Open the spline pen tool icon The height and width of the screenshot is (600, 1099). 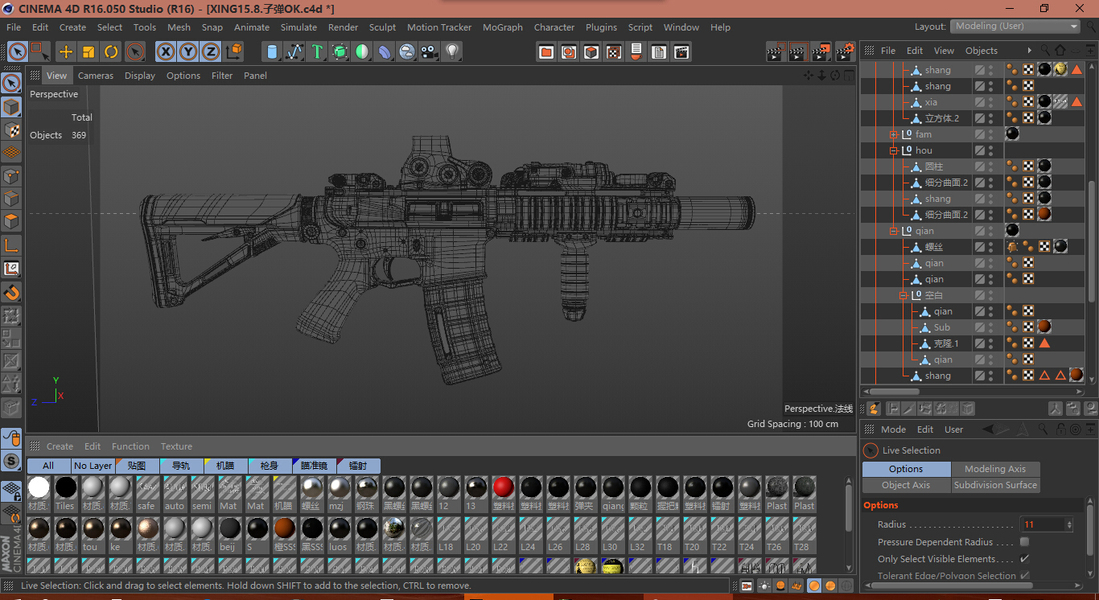click(x=294, y=51)
